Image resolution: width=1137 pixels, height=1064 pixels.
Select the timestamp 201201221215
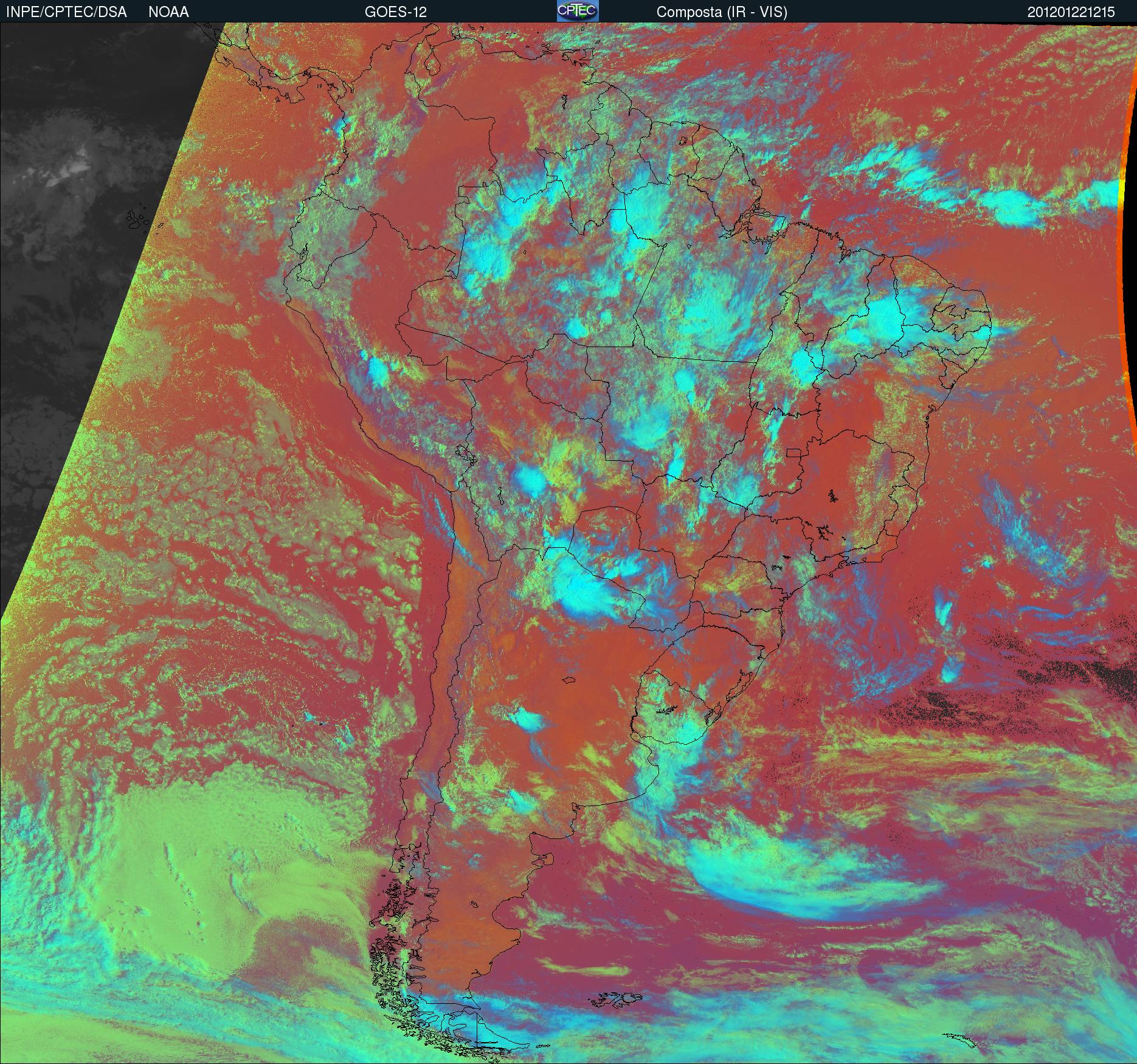pos(1071,12)
